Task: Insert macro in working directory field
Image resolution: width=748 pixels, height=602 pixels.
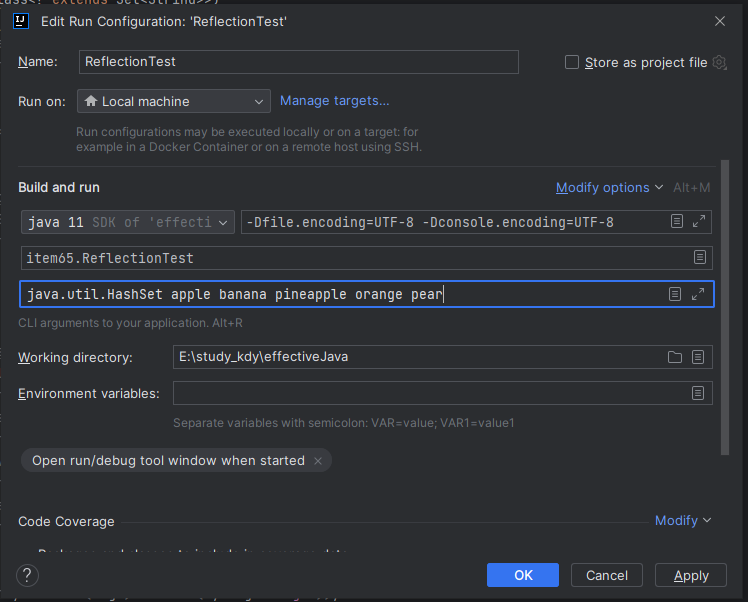Action: pos(698,357)
